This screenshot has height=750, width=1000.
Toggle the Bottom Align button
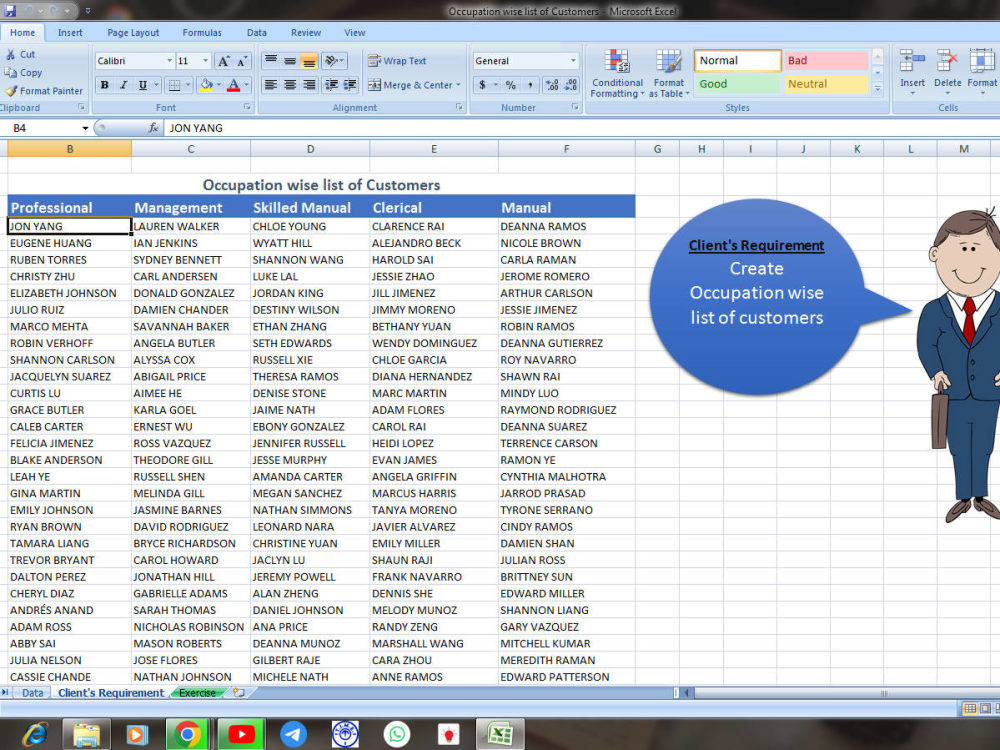pos(309,61)
